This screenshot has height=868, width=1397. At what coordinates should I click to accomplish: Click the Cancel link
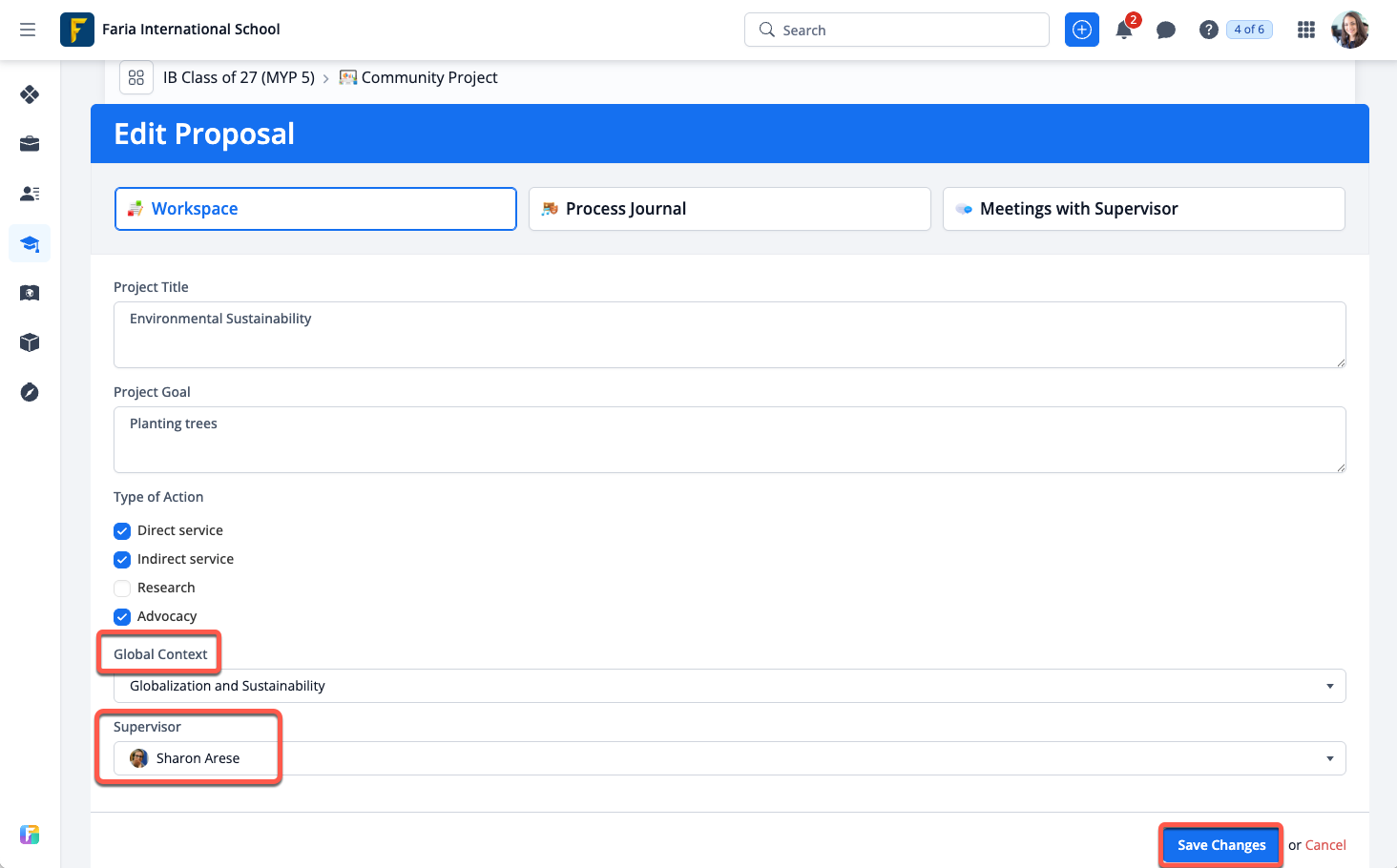[1325, 845]
